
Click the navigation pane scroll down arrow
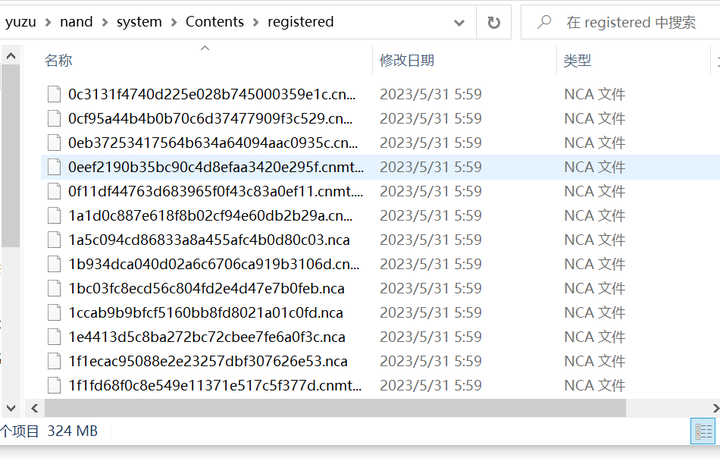pos(11,408)
